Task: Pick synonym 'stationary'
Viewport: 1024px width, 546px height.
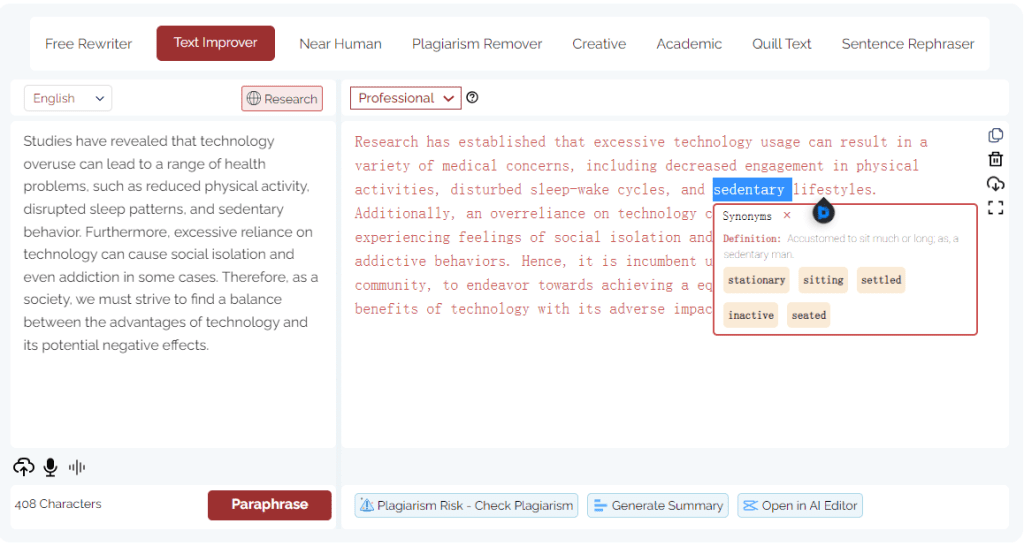Action: point(756,280)
